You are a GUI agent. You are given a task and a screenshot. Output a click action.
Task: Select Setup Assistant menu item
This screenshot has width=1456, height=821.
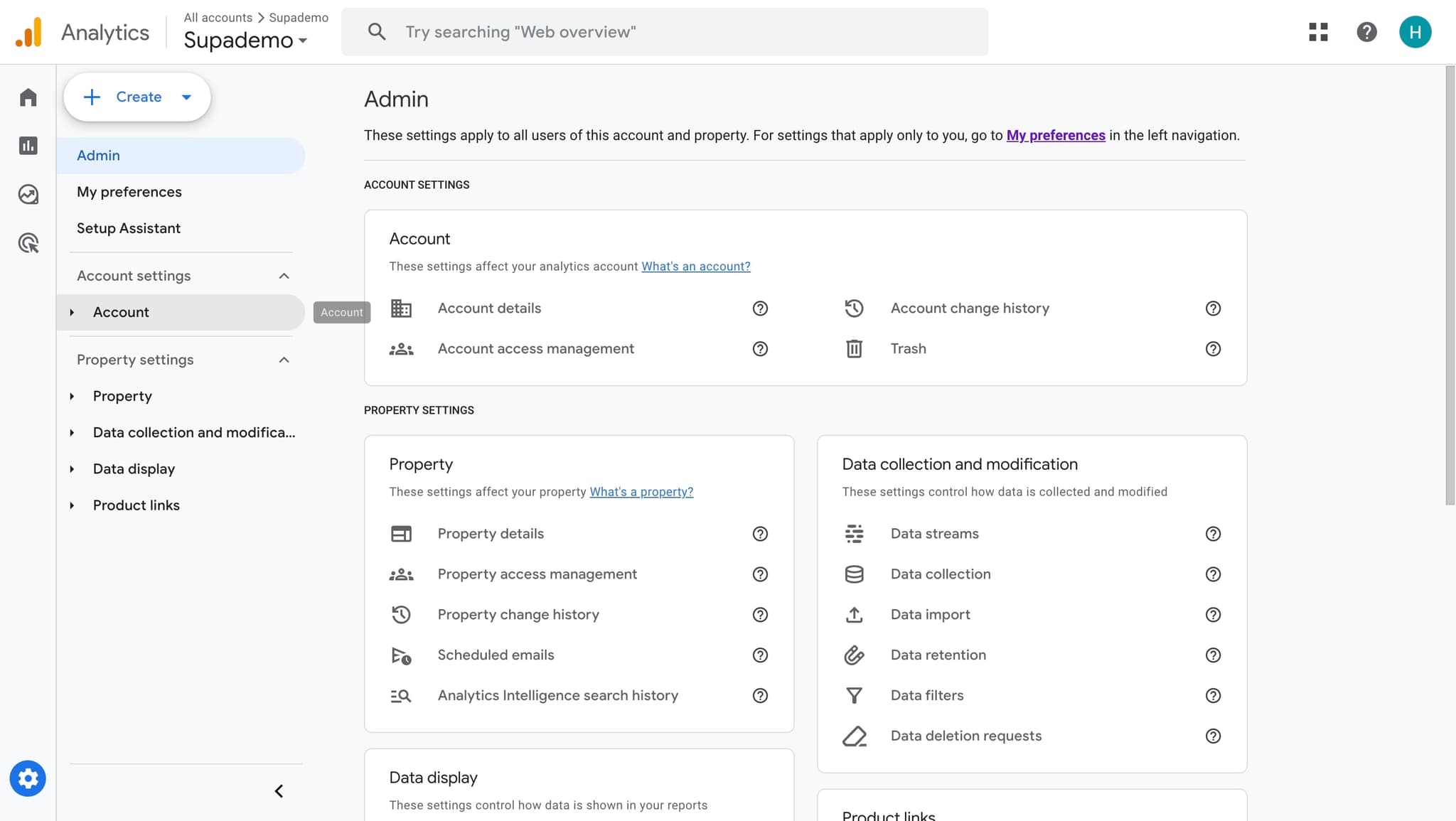click(128, 228)
